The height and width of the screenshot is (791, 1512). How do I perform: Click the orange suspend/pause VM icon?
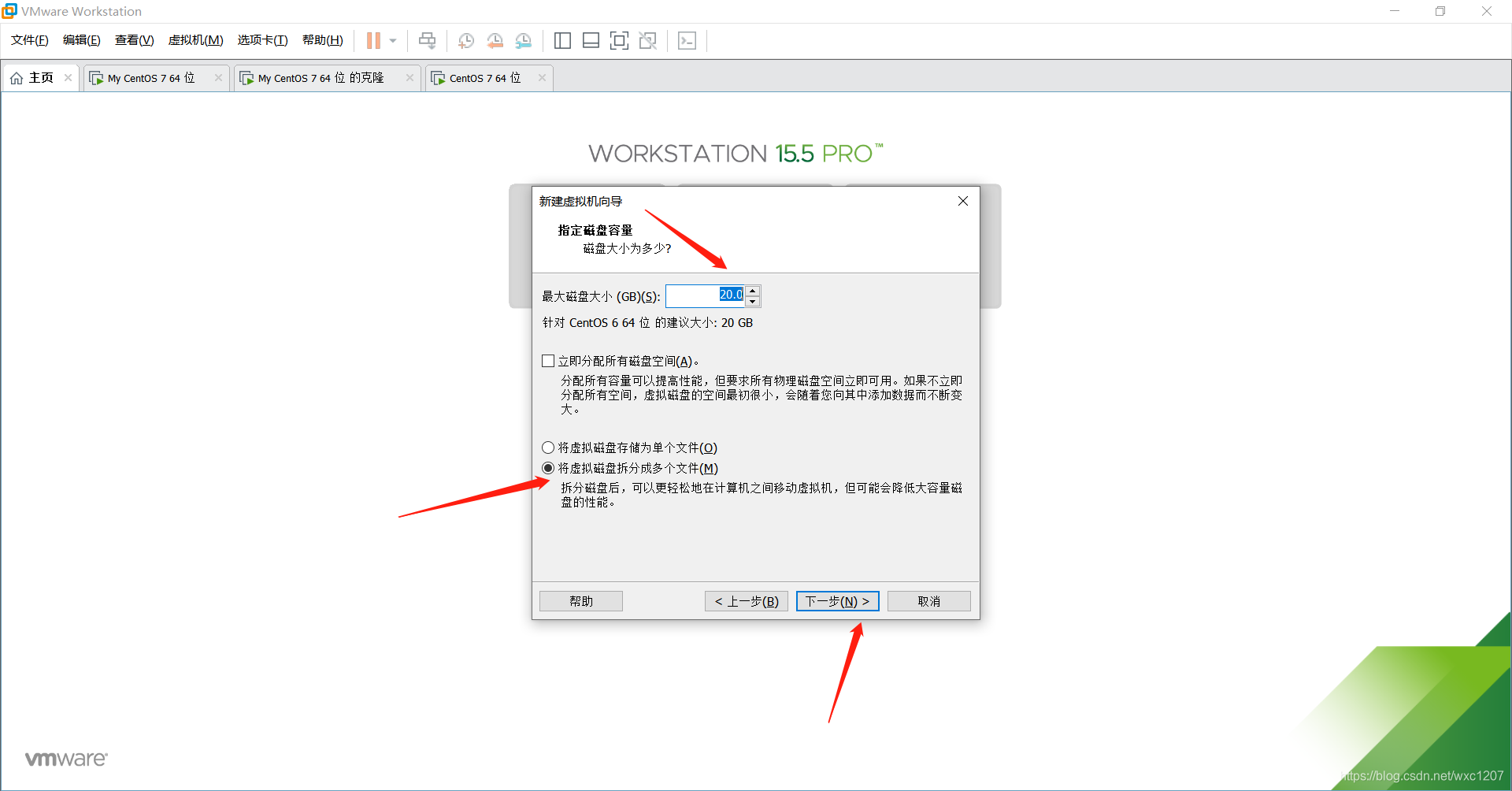(x=373, y=40)
